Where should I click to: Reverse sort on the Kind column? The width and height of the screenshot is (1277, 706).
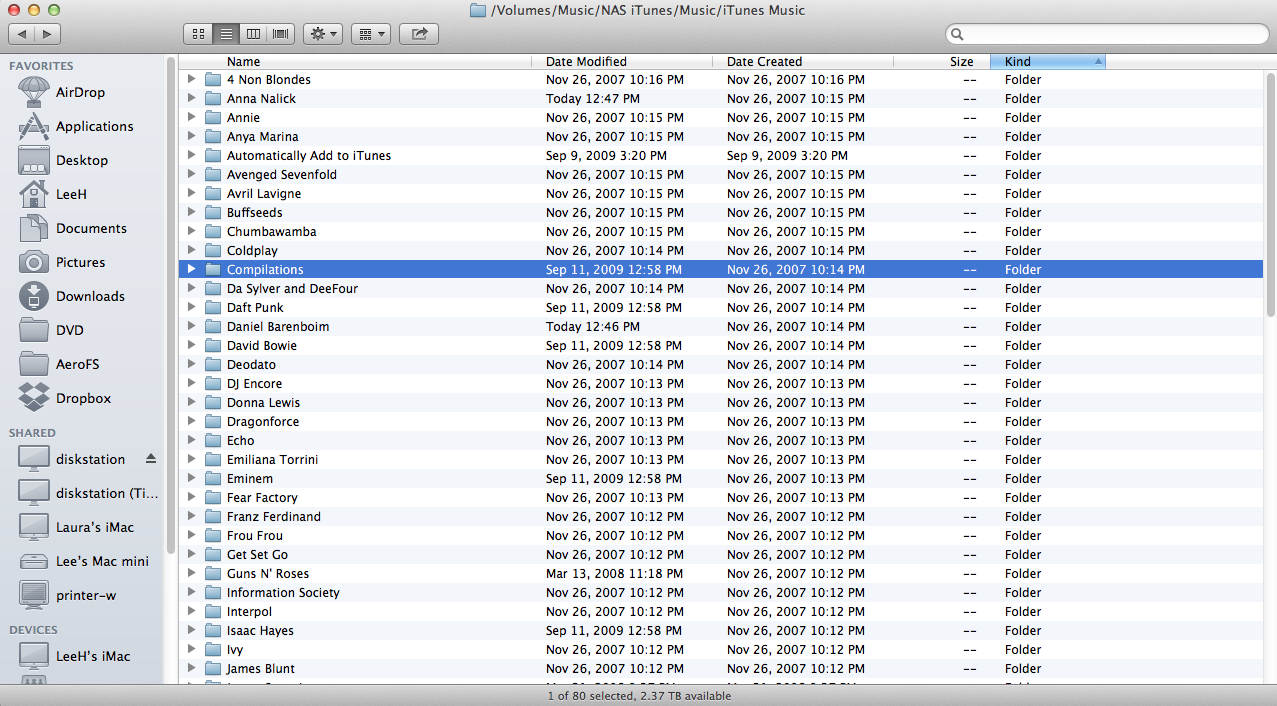click(1048, 61)
